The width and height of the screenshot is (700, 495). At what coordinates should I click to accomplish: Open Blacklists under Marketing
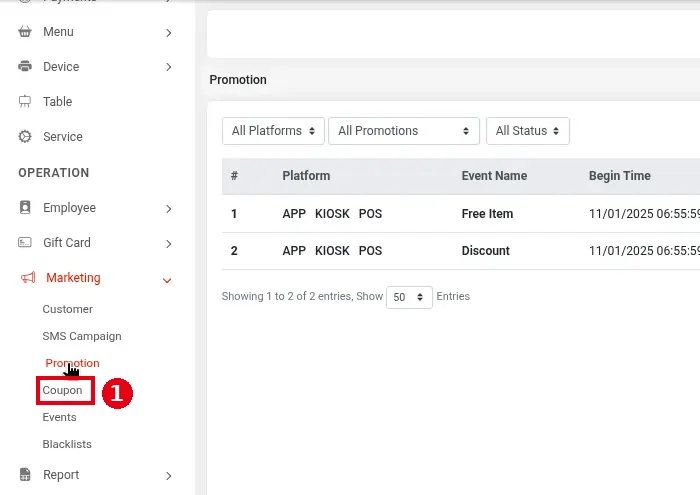(67, 444)
